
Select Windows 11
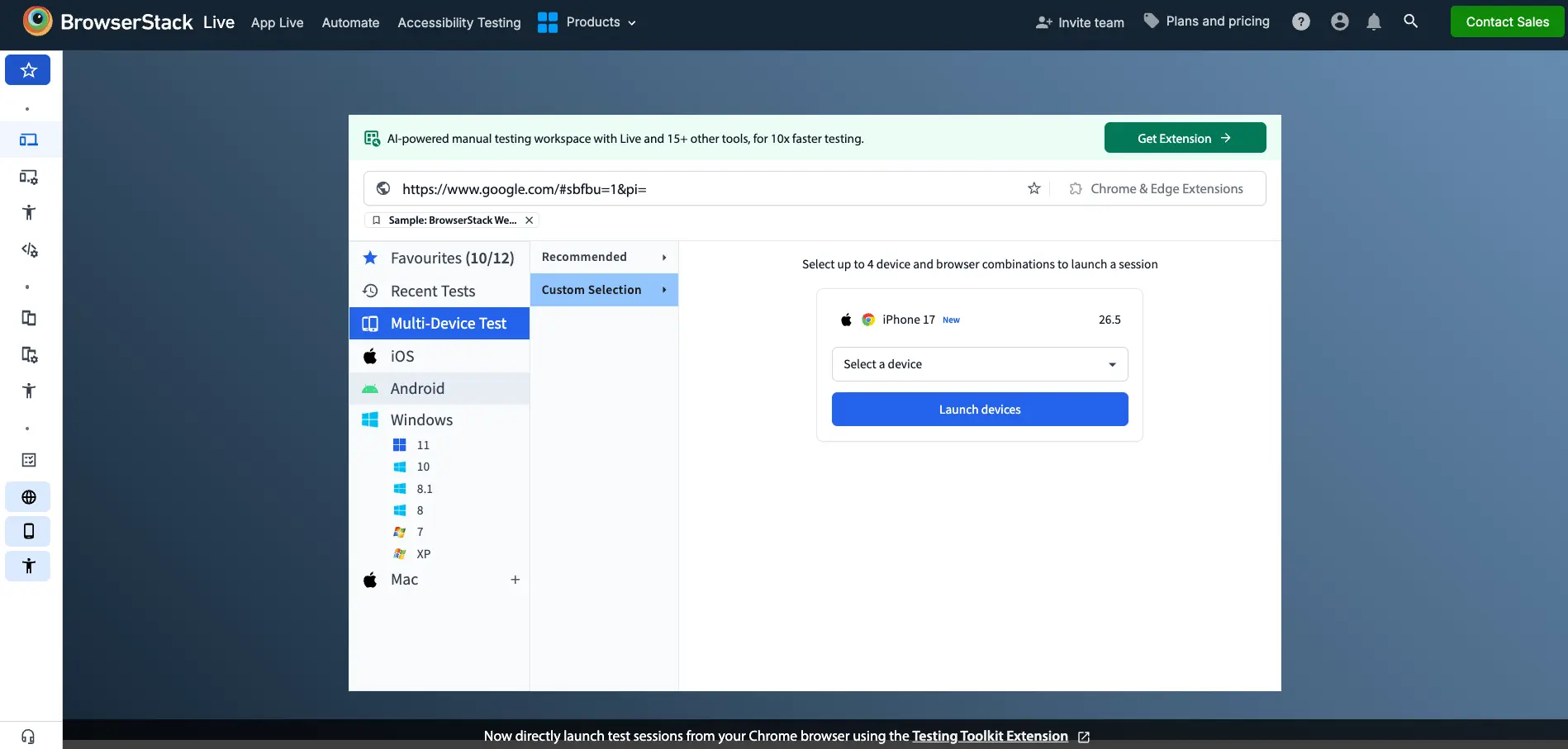click(411, 445)
